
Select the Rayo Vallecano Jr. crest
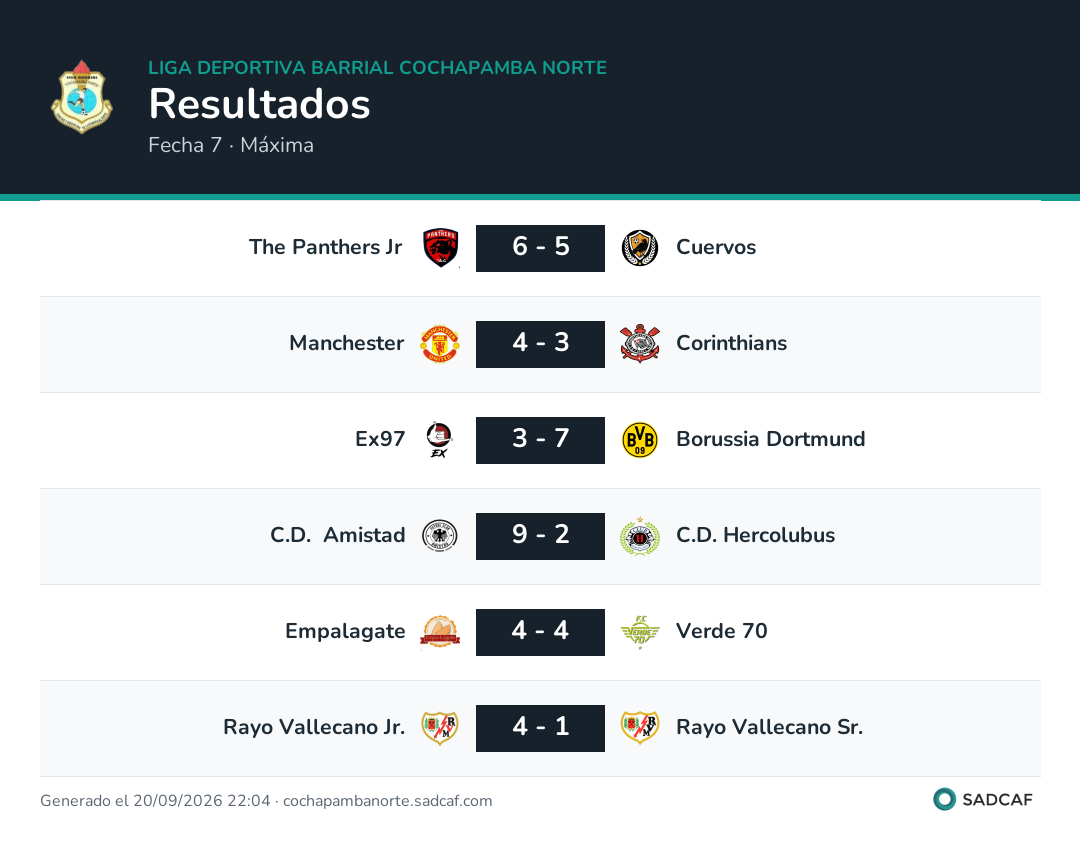coord(440,728)
